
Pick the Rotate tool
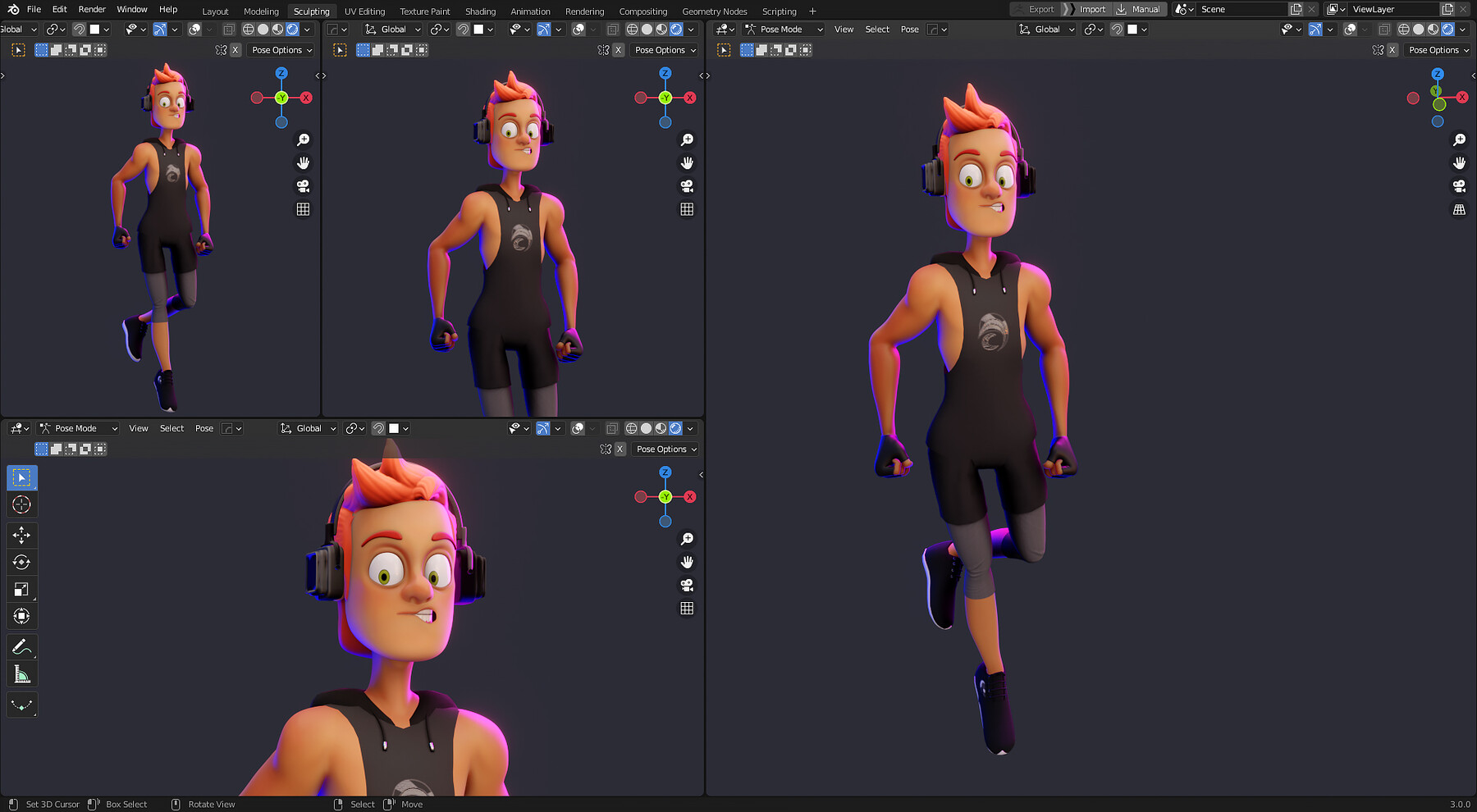click(x=21, y=562)
